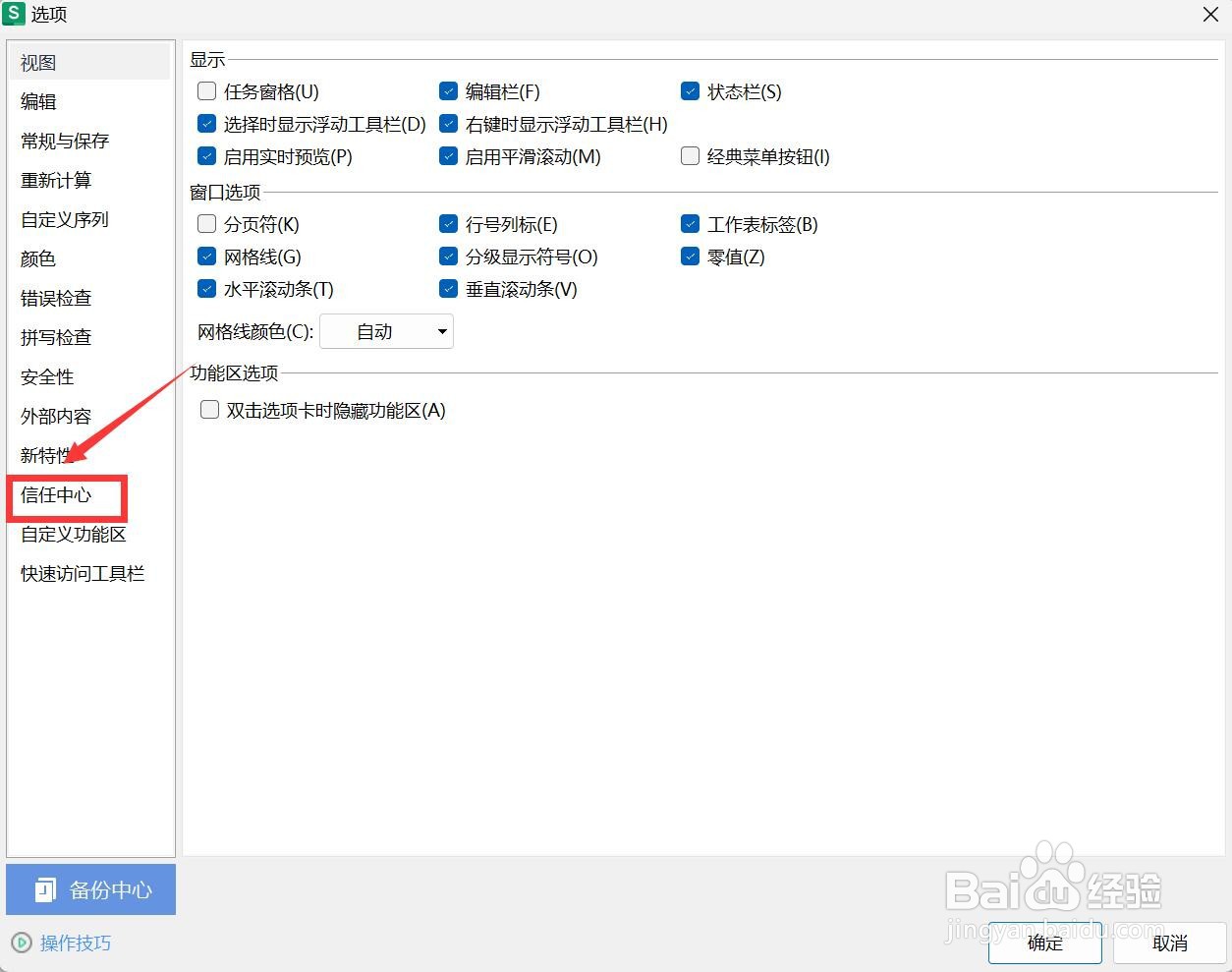Uncheck 编辑栏(F) option
Screen dimensions: 1232x972
click(x=448, y=91)
